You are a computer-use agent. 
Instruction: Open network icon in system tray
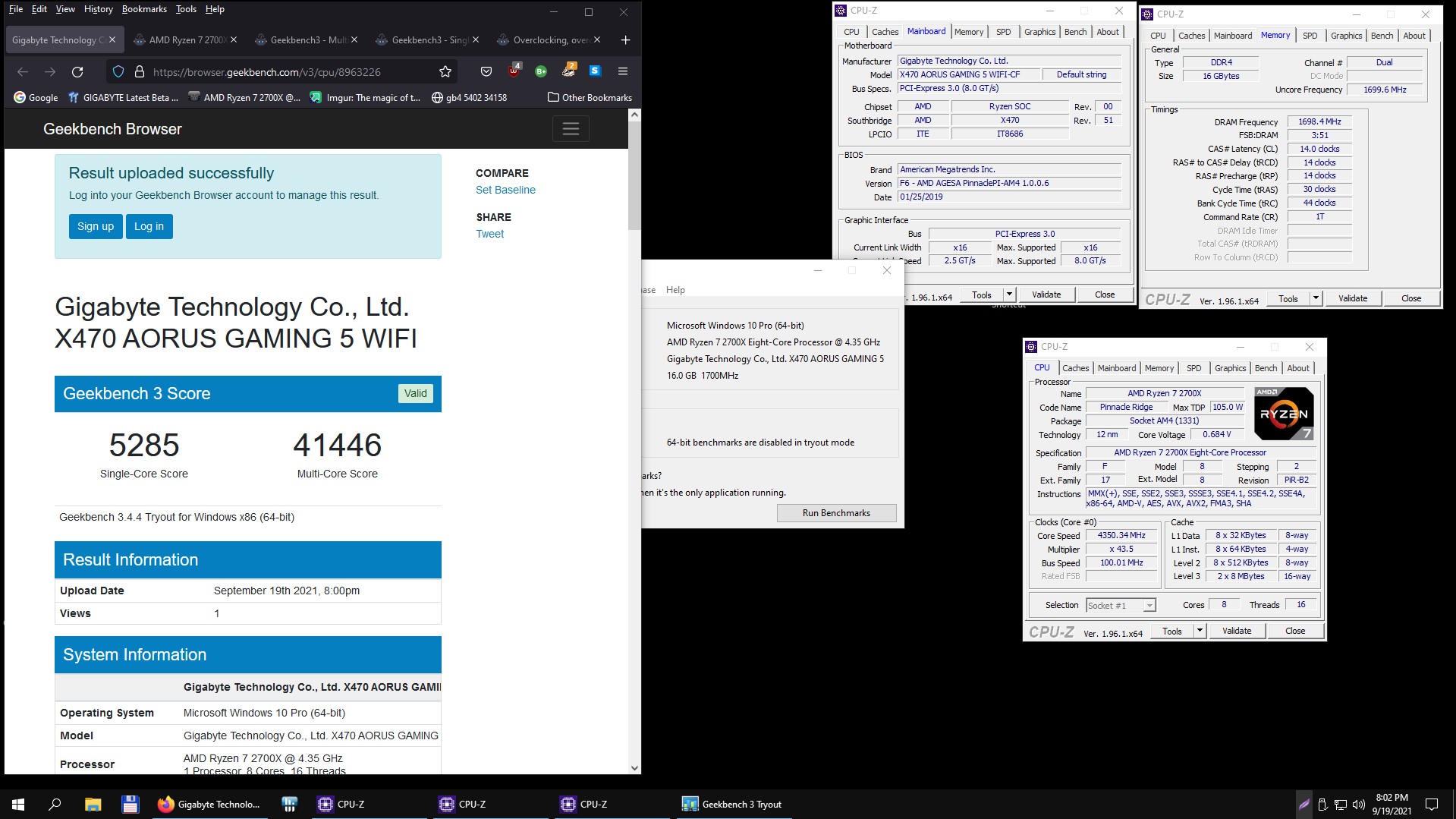(x=1341, y=805)
